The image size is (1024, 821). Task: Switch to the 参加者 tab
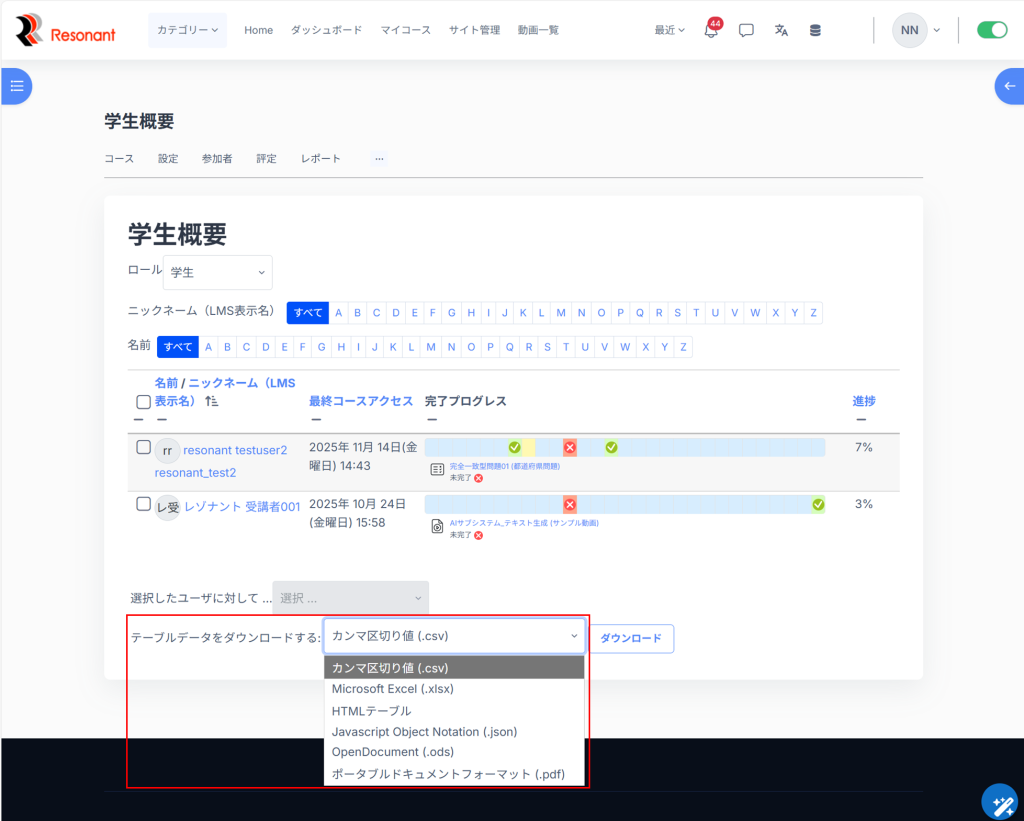click(x=217, y=158)
